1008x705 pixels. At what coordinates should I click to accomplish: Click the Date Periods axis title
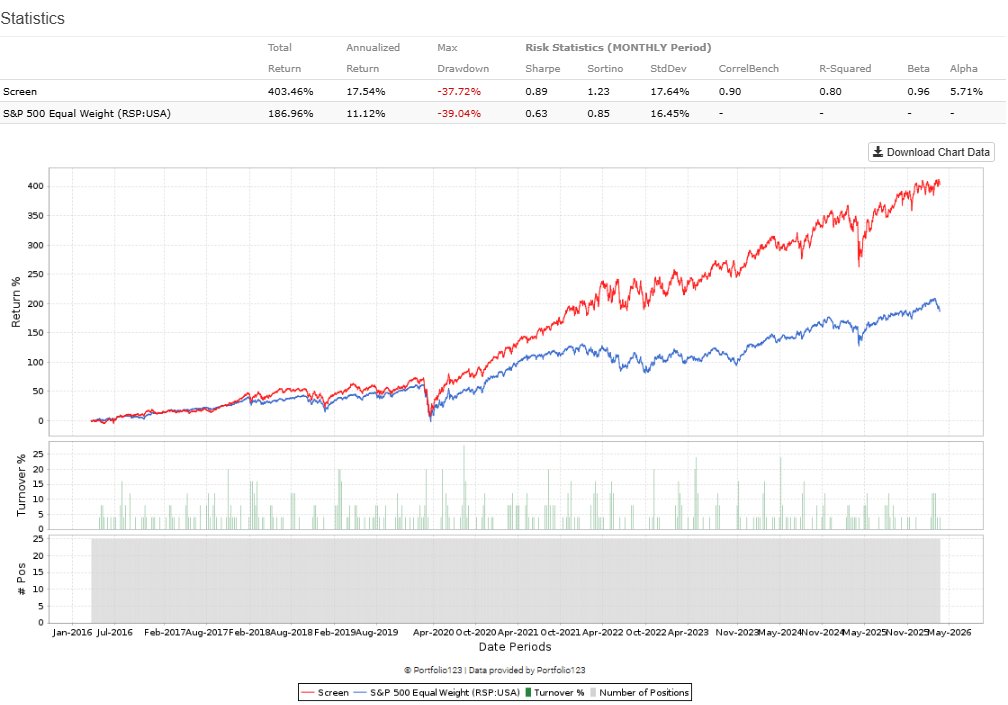515,647
